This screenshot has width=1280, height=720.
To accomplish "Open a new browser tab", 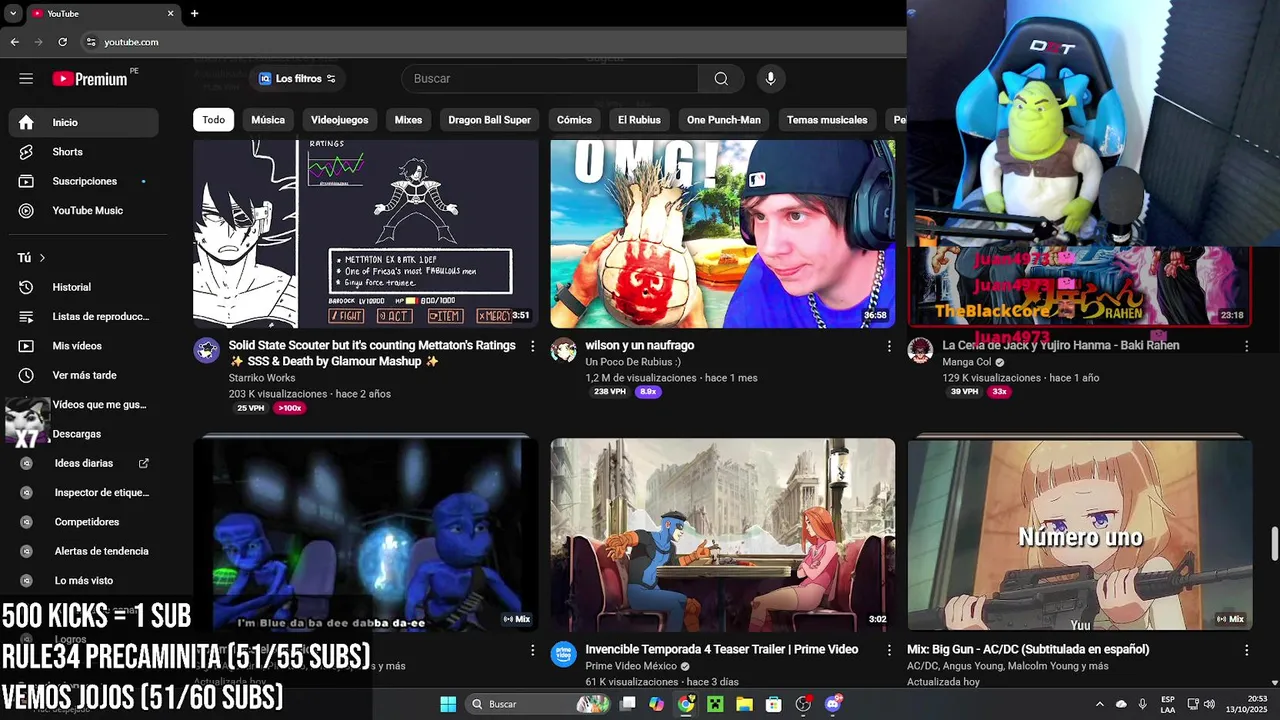I will point(194,14).
